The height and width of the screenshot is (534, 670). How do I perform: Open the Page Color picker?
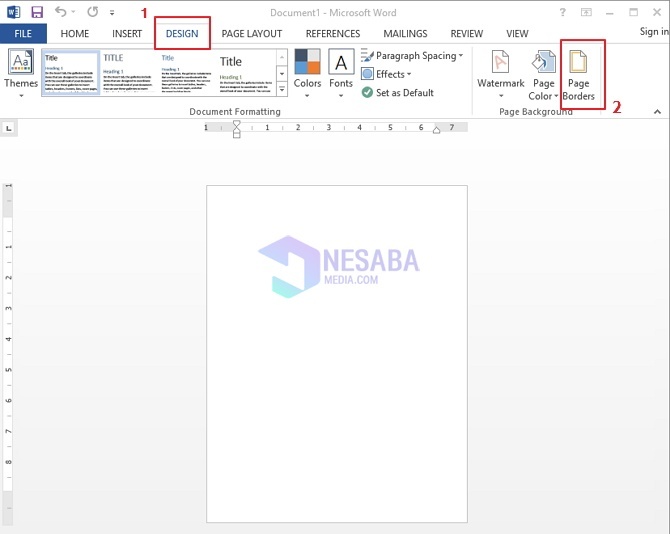coord(543,75)
